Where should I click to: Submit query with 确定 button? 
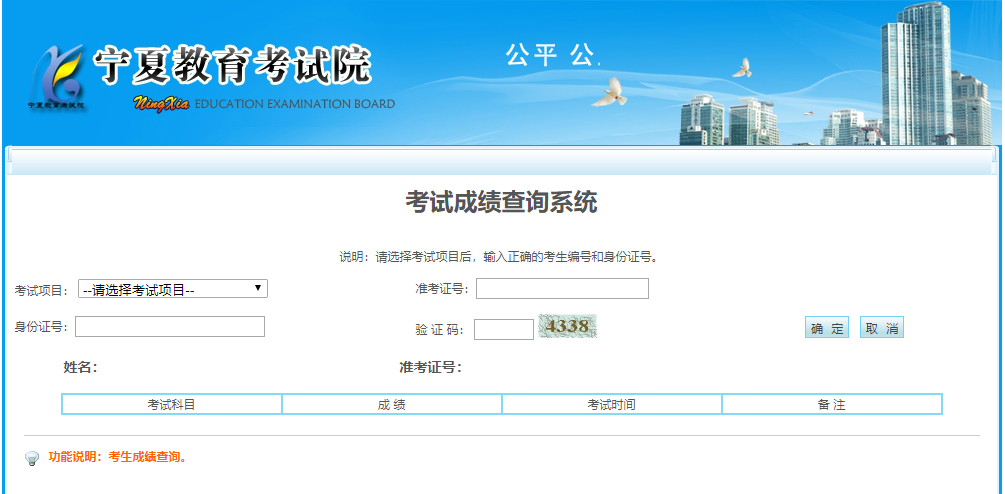click(827, 328)
